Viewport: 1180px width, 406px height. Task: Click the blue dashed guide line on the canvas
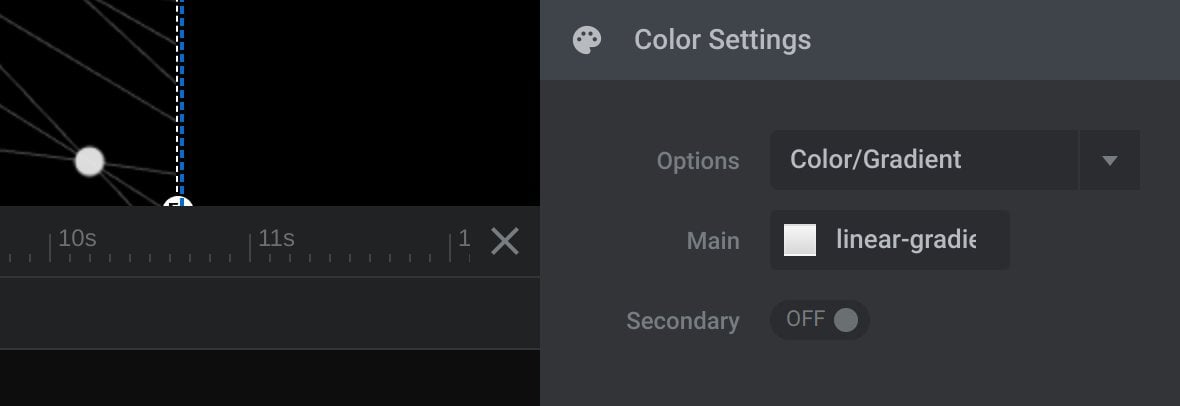click(x=181, y=98)
